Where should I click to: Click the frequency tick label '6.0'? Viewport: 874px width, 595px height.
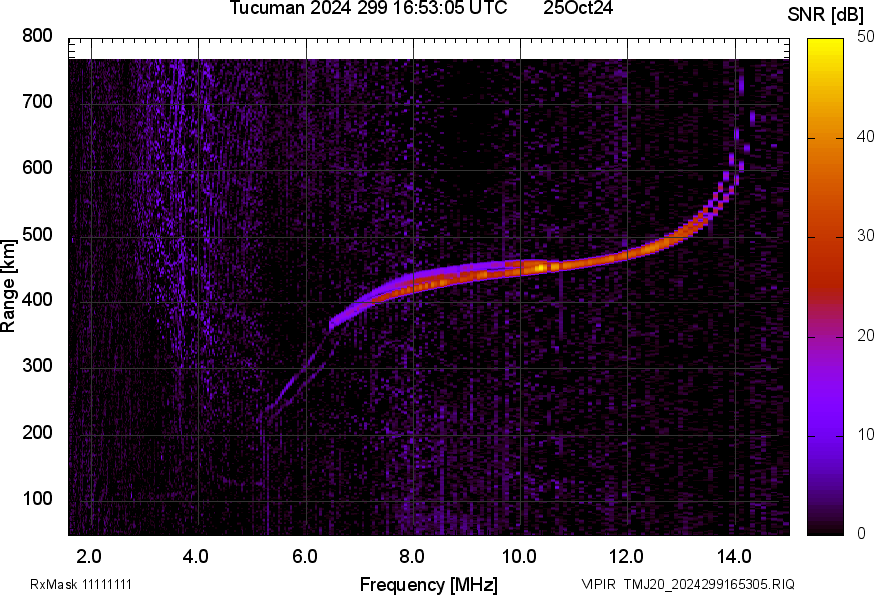click(304, 557)
